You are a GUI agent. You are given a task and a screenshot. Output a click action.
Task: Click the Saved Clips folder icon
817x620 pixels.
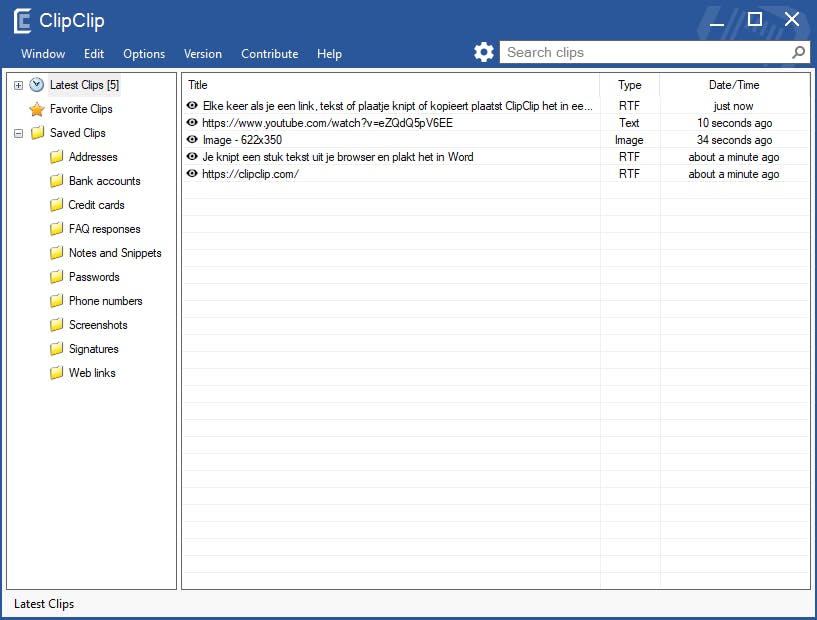pyautogui.click(x=38, y=133)
